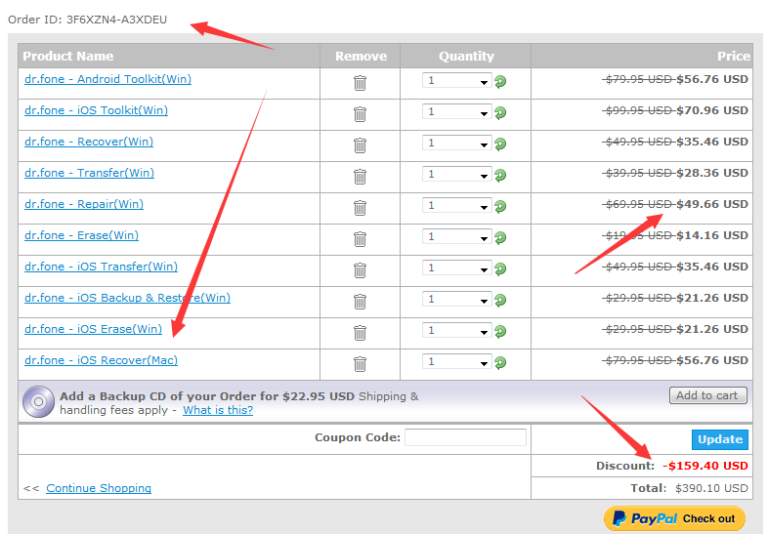Open dr.fone - Android Toolkit(Win) link

(x=108, y=79)
